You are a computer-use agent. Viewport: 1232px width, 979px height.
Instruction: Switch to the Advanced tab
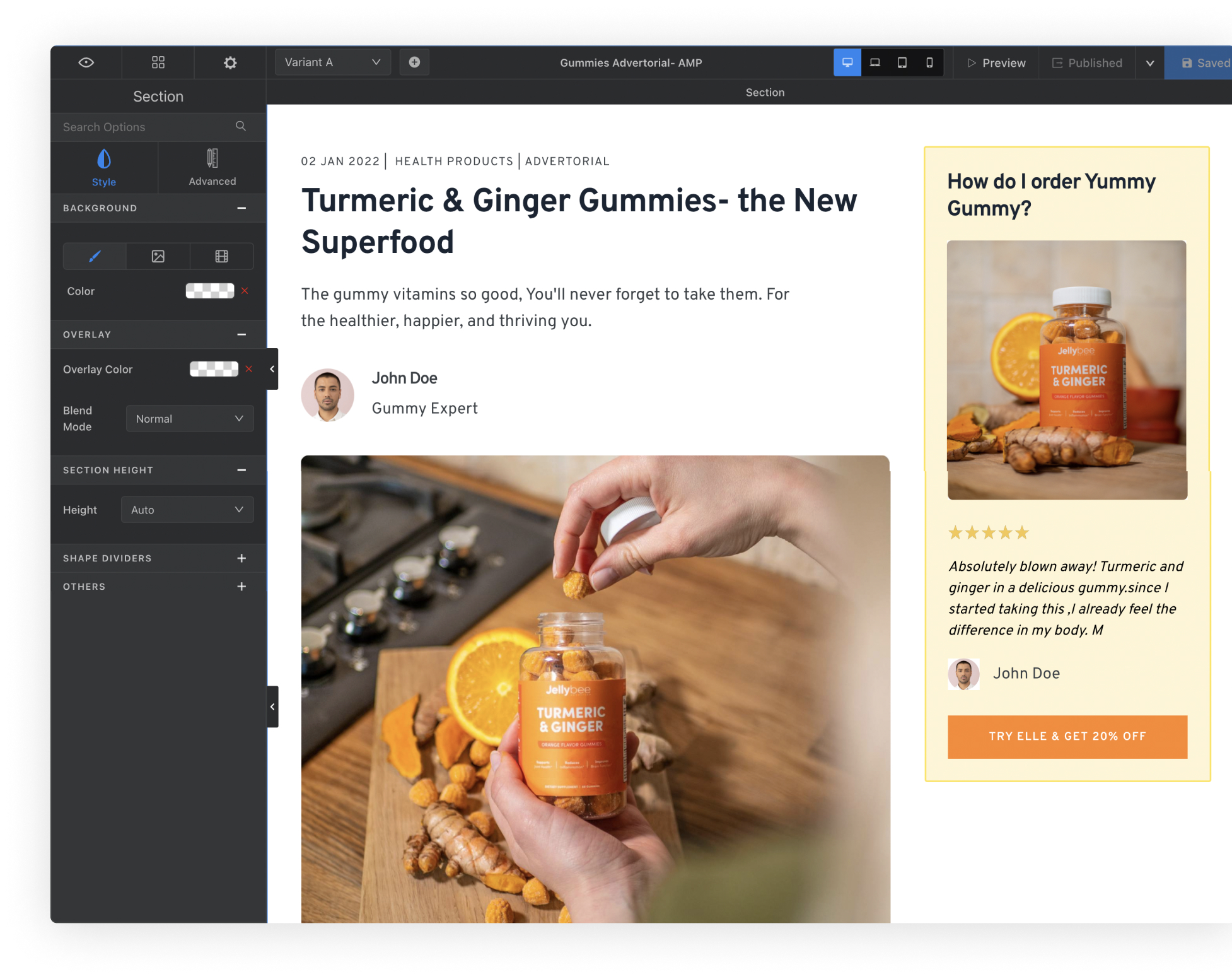click(212, 167)
